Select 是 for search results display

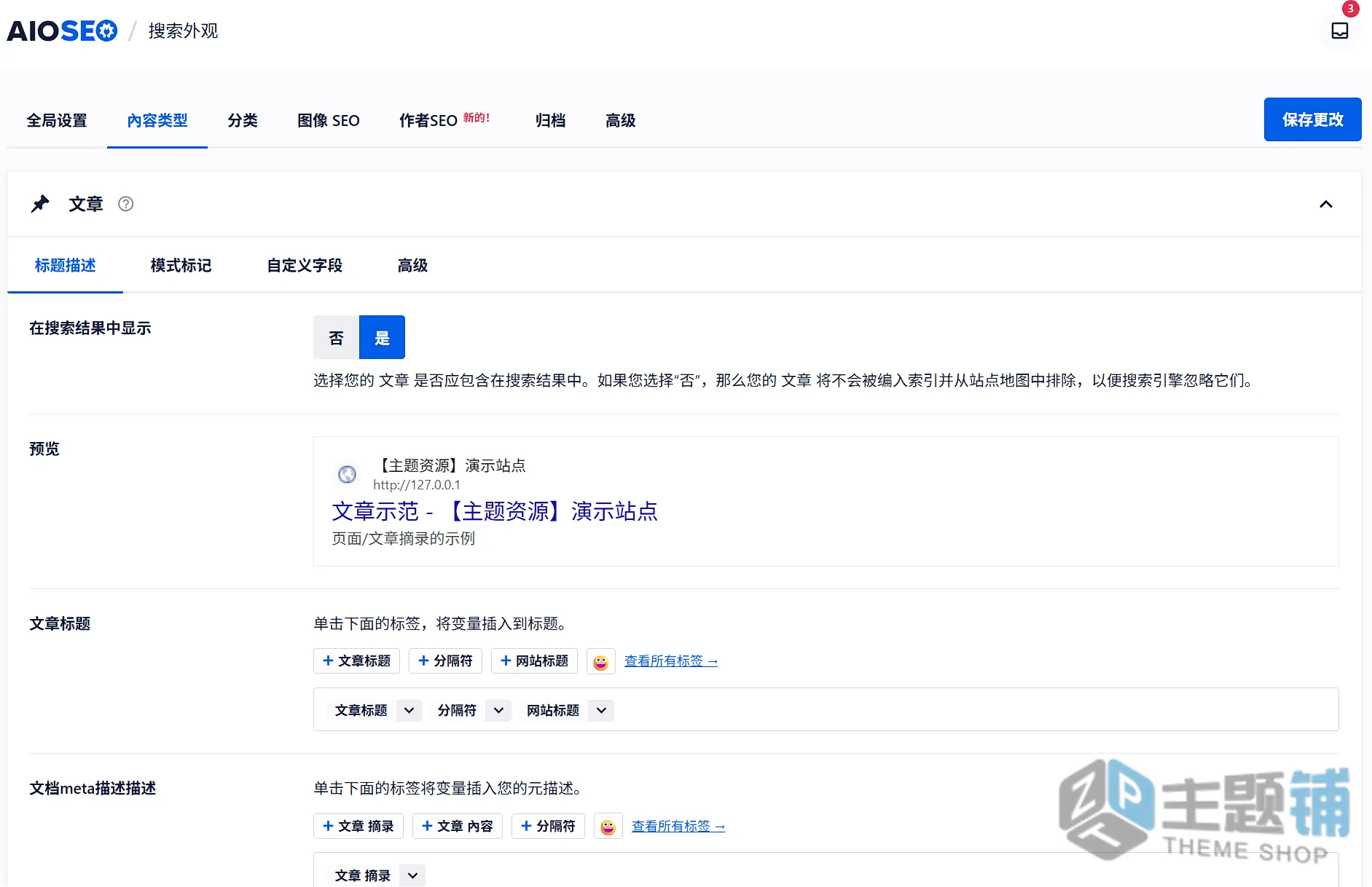(x=383, y=337)
